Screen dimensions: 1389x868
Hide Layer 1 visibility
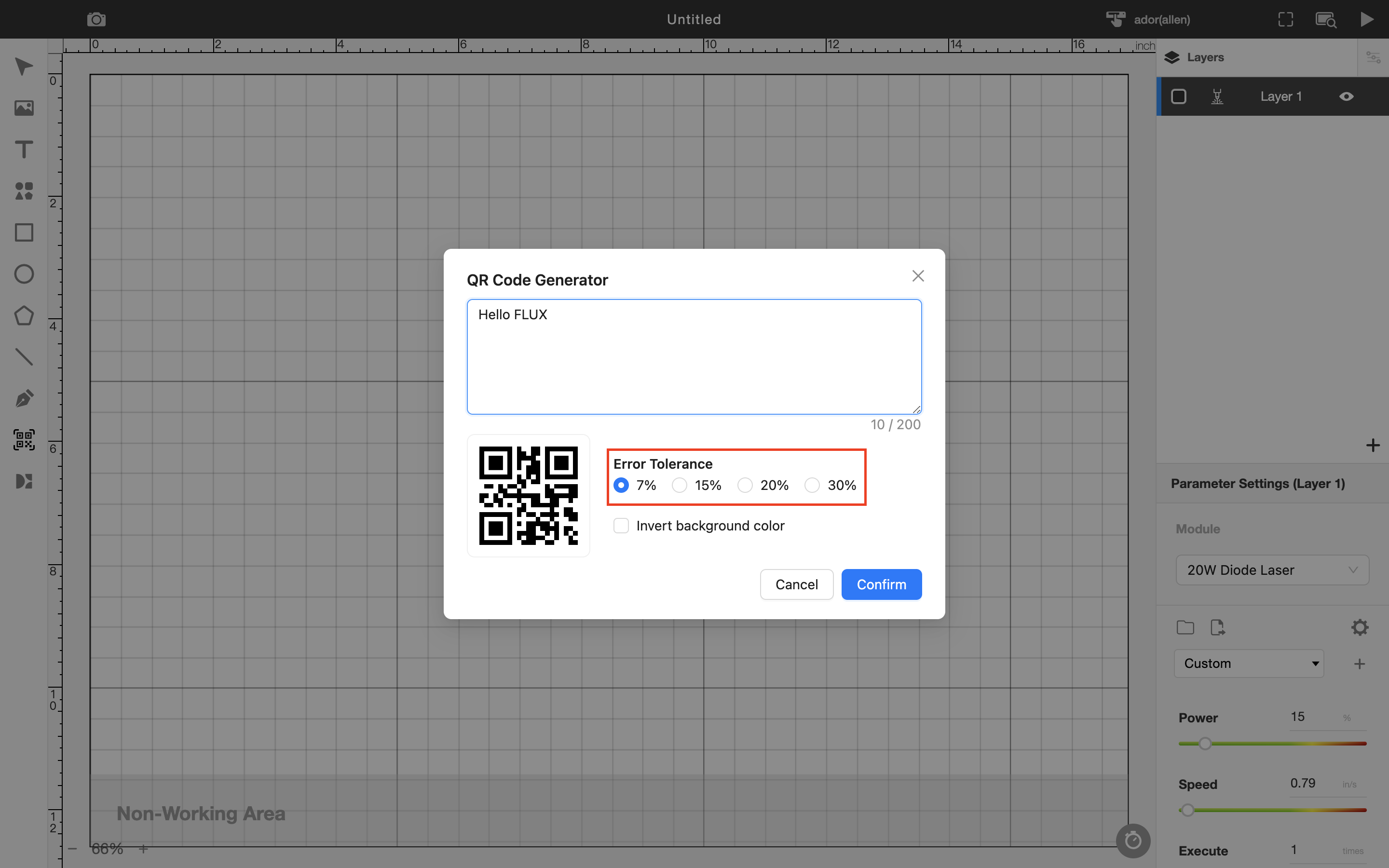click(x=1346, y=96)
